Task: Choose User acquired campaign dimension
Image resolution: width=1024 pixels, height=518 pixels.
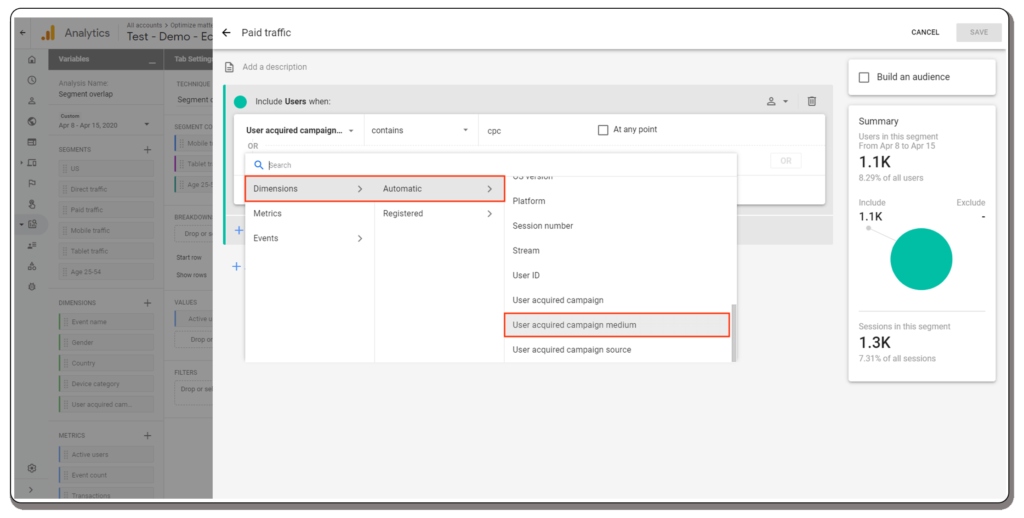Action: tap(618, 300)
